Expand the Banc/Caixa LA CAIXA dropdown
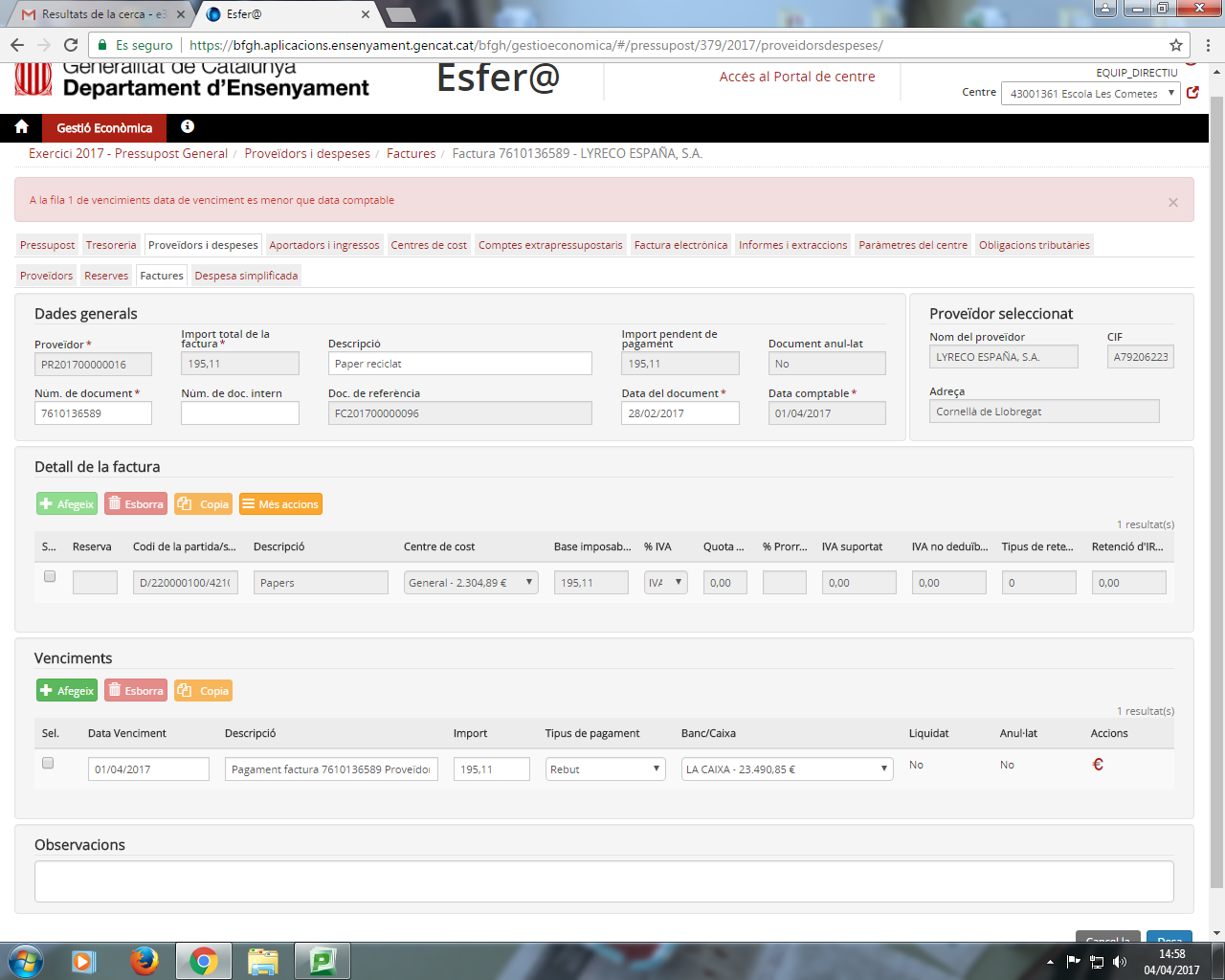This screenshot has width=1225, height=980. click(x=787, y=769)
